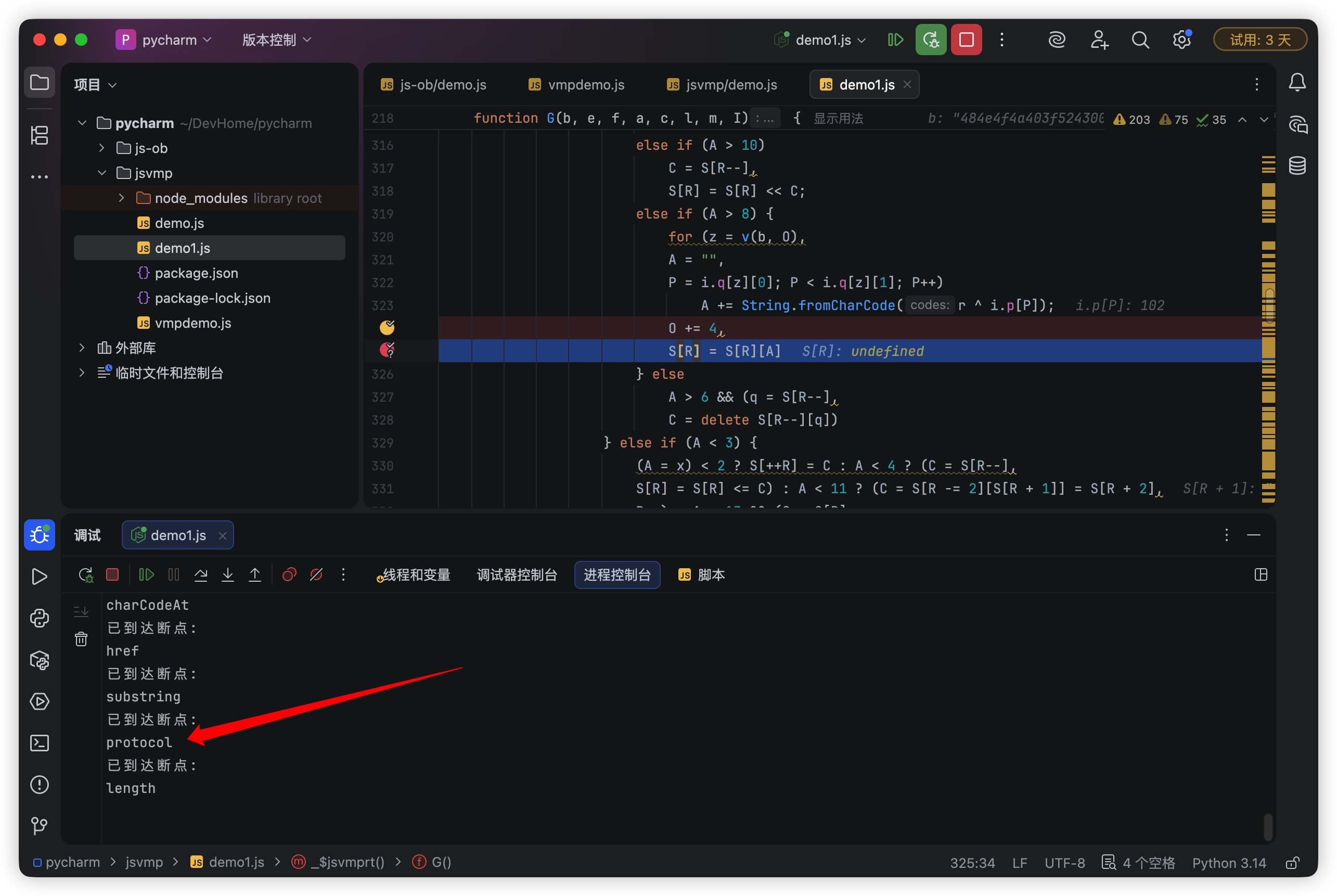1337x896 pixels.
Task: Expand the js-ob folder
Action: [101, 148]
